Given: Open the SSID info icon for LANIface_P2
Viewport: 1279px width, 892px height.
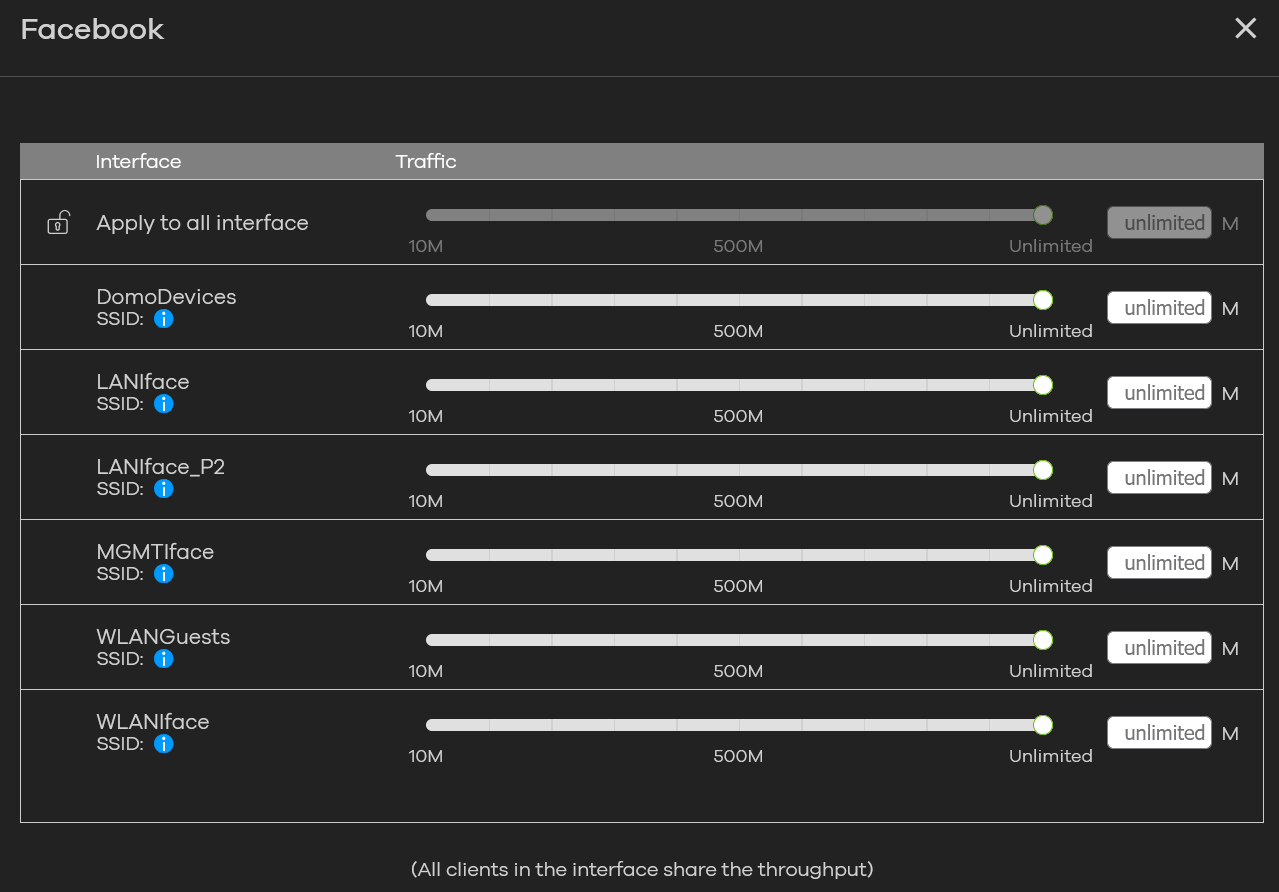Looking at the screenshot, I should click(x=164, y=489).
